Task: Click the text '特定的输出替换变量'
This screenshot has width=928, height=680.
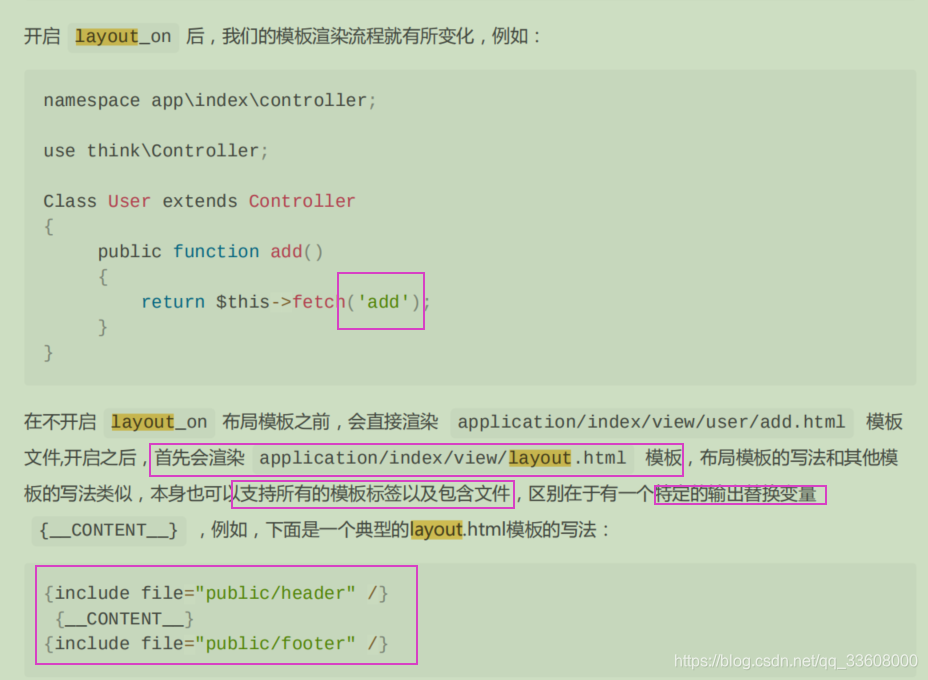Action: point(736,494)
